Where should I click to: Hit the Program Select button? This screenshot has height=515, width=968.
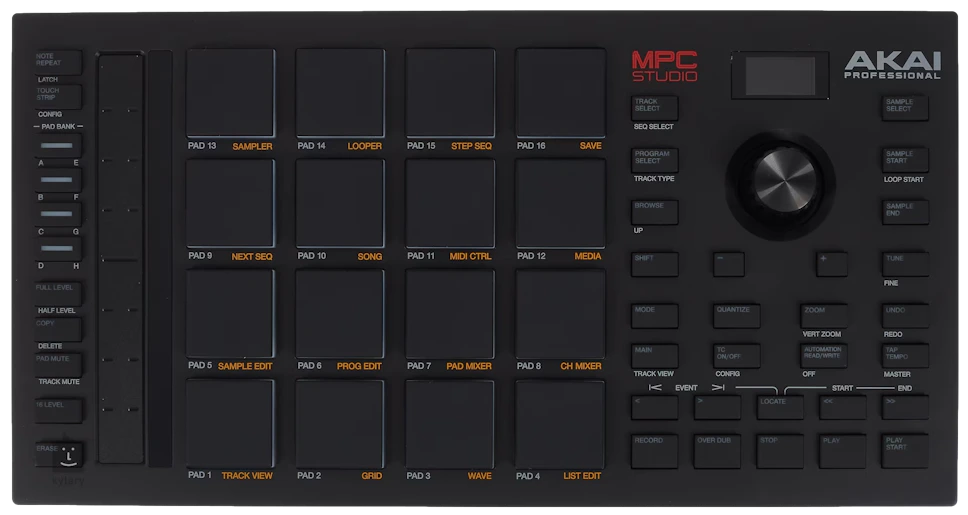click(x=654, y=160)
